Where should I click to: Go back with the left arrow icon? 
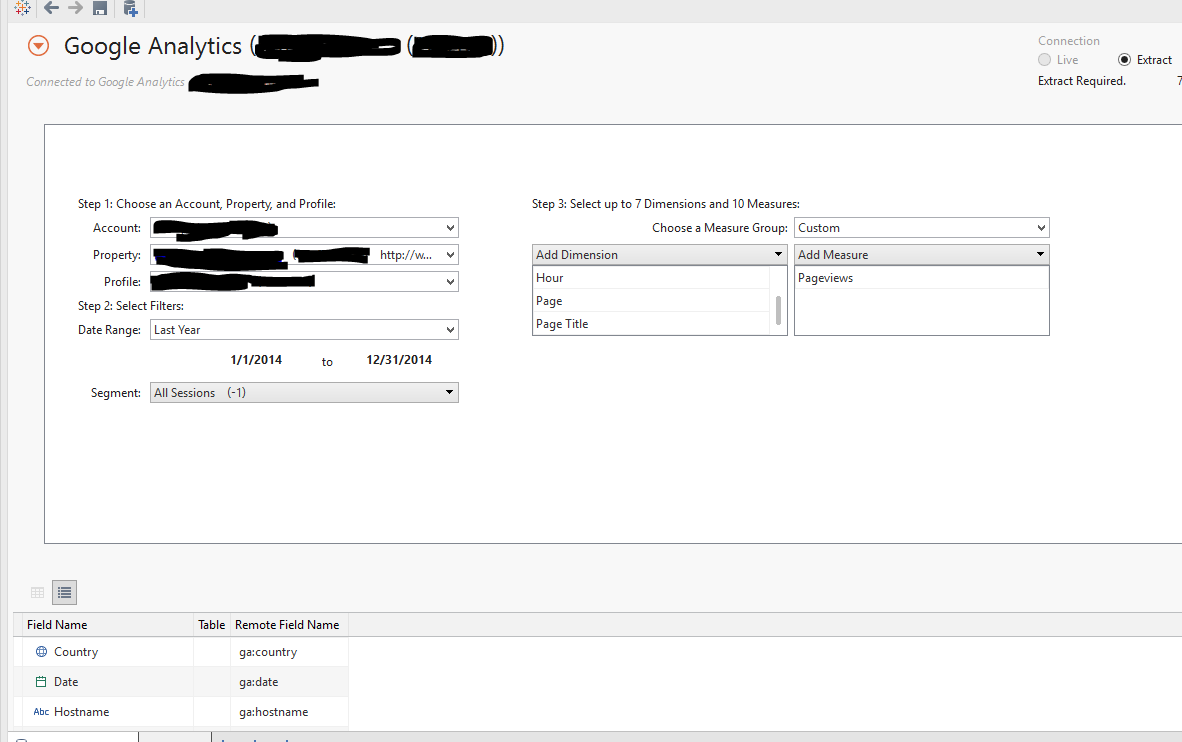tap(51, 8)
